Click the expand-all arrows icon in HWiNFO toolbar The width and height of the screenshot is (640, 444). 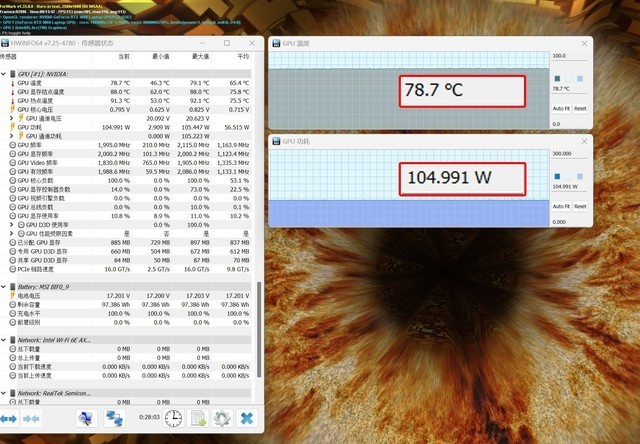click(x=9, y=419)
